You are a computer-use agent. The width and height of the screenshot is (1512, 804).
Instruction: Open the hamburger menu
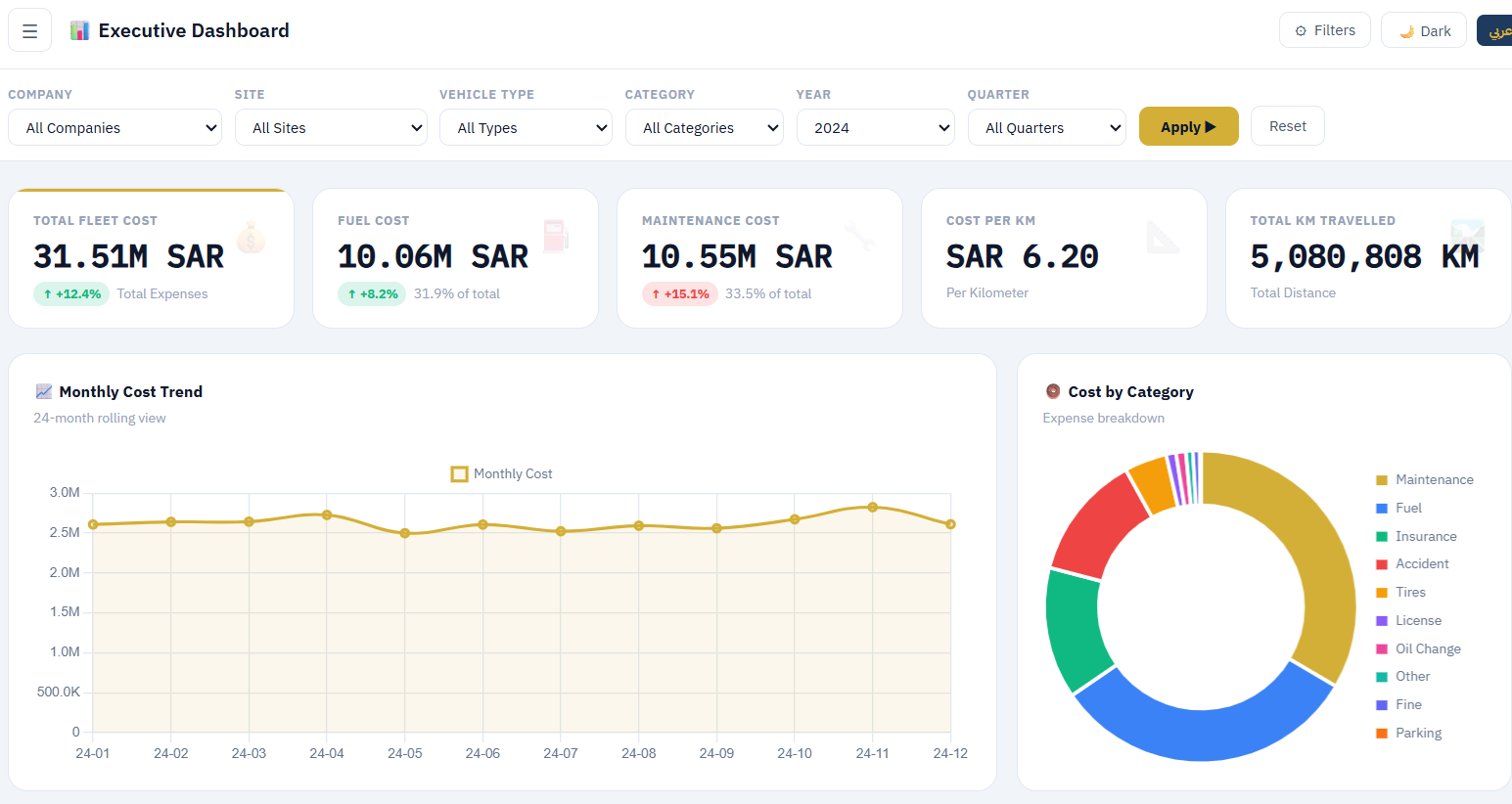[x=29, y=30]
